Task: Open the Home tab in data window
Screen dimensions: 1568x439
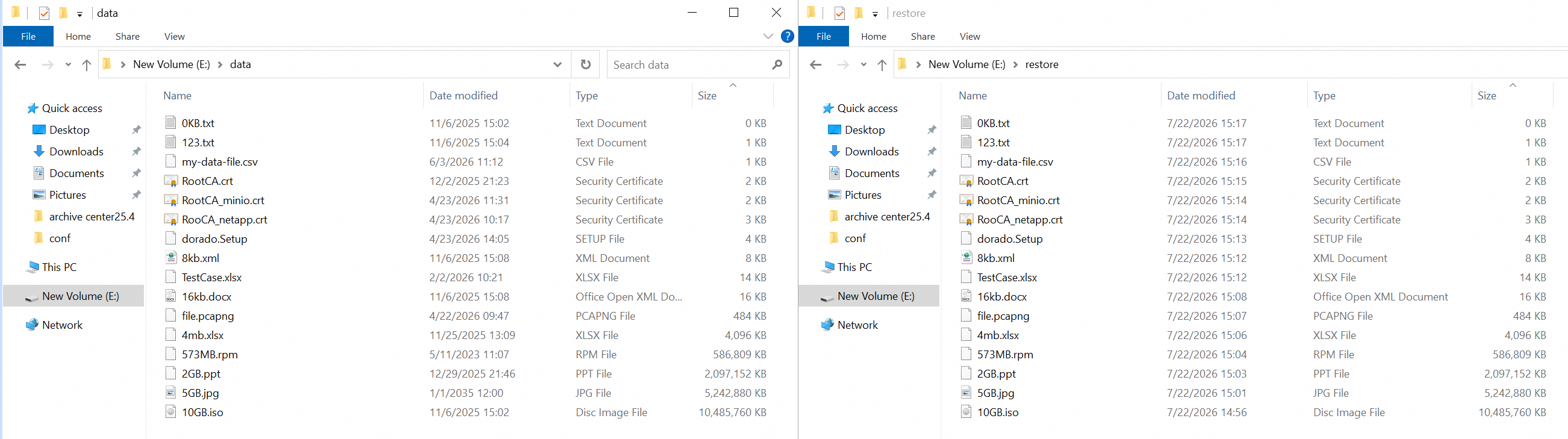Action: [x=78, y=37]
